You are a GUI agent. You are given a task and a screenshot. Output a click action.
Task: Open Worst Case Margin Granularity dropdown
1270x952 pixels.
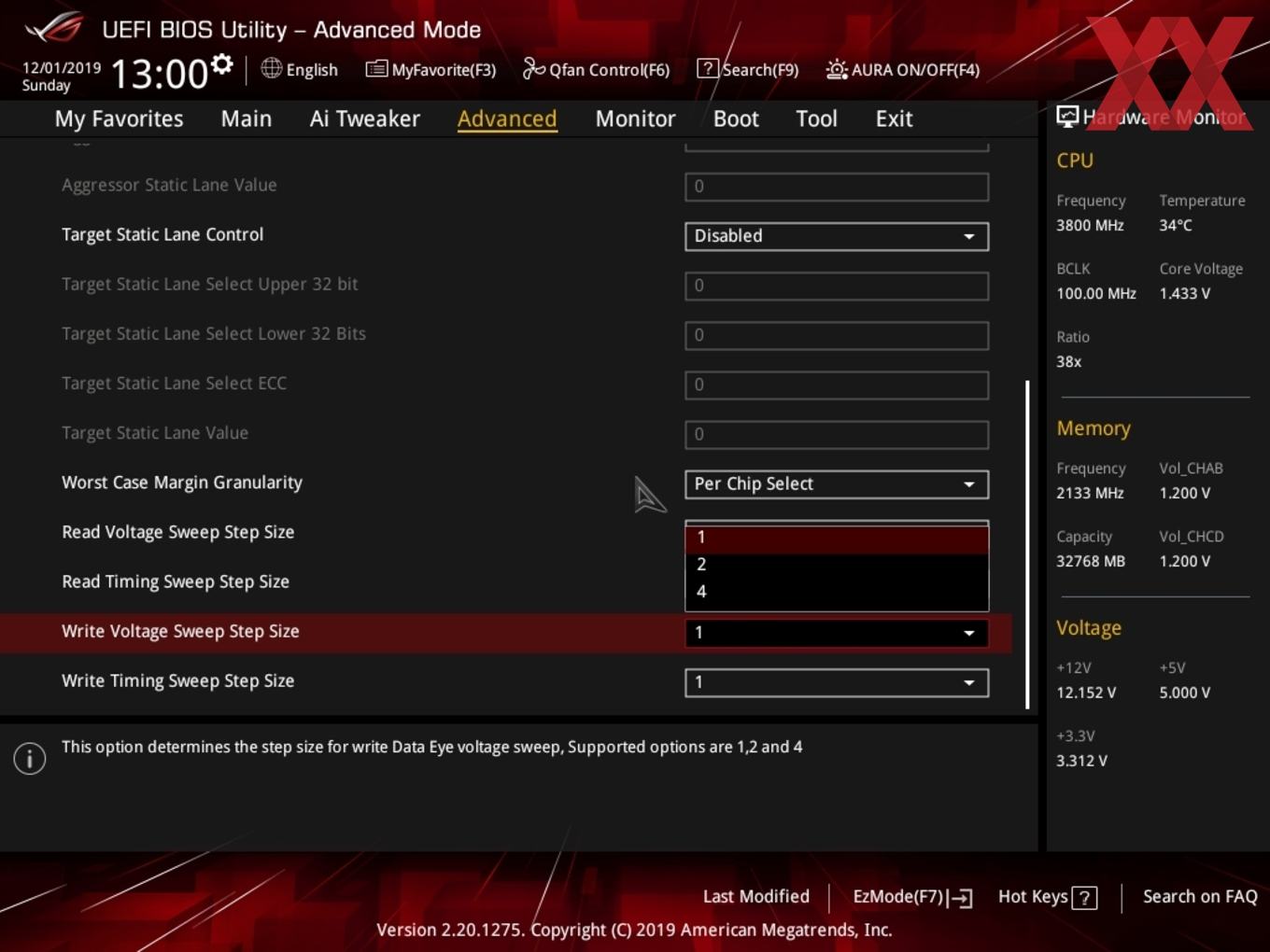[837, 484]
